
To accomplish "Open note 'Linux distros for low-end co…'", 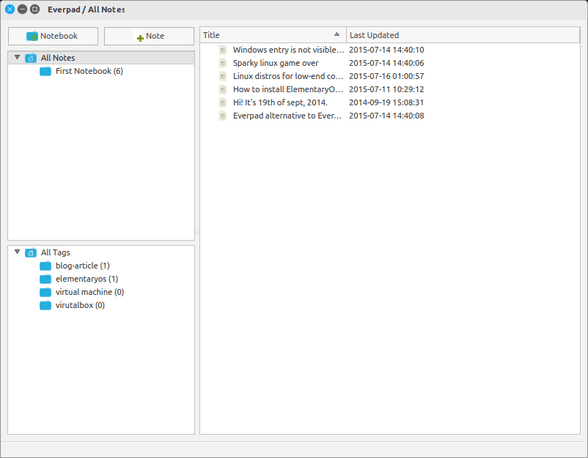I will point(288,76).
